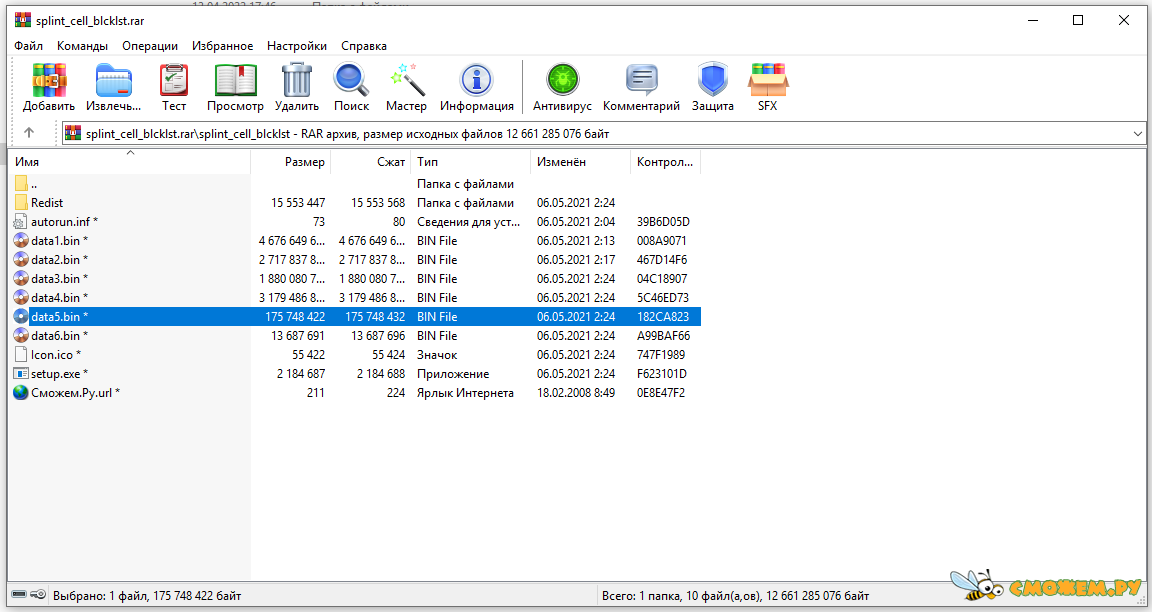Image resolution: width=1152 pixels, height=612 pixels.
Task: Open the Настройки menu
Action: (297, 46)
